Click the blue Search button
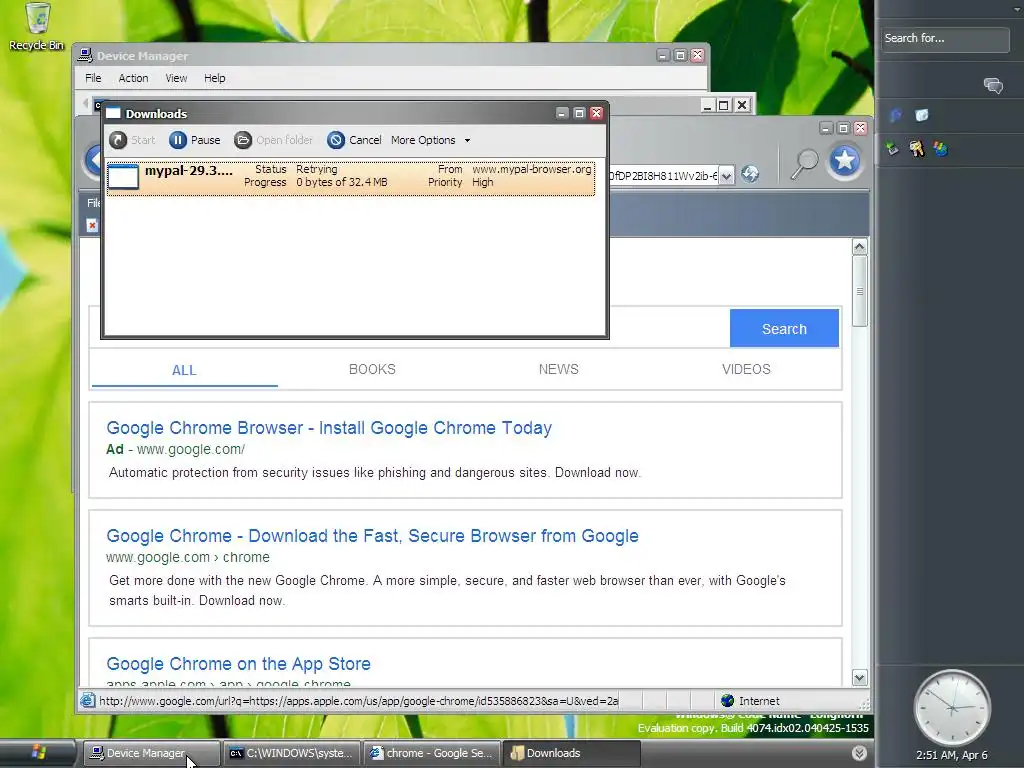This screenshot has height=768, width=1024. click(x=784, y=328)
